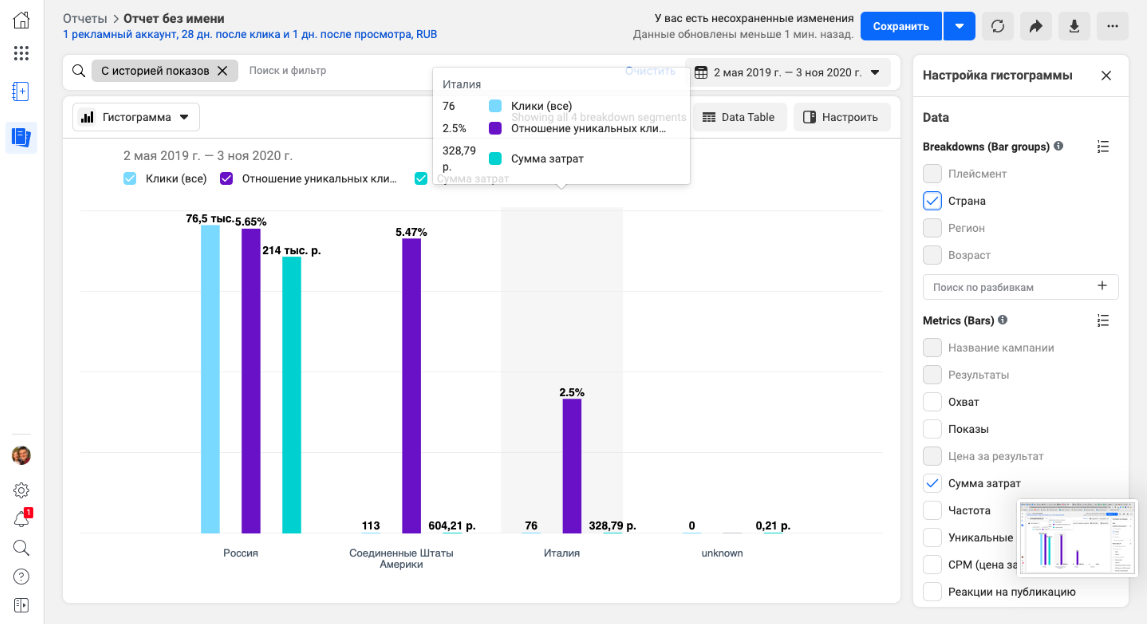The height and width of the screenshot is (624, 1147).
Task: Close the Настройка гистограммы panel
Action: click(x=1106, y=75)
